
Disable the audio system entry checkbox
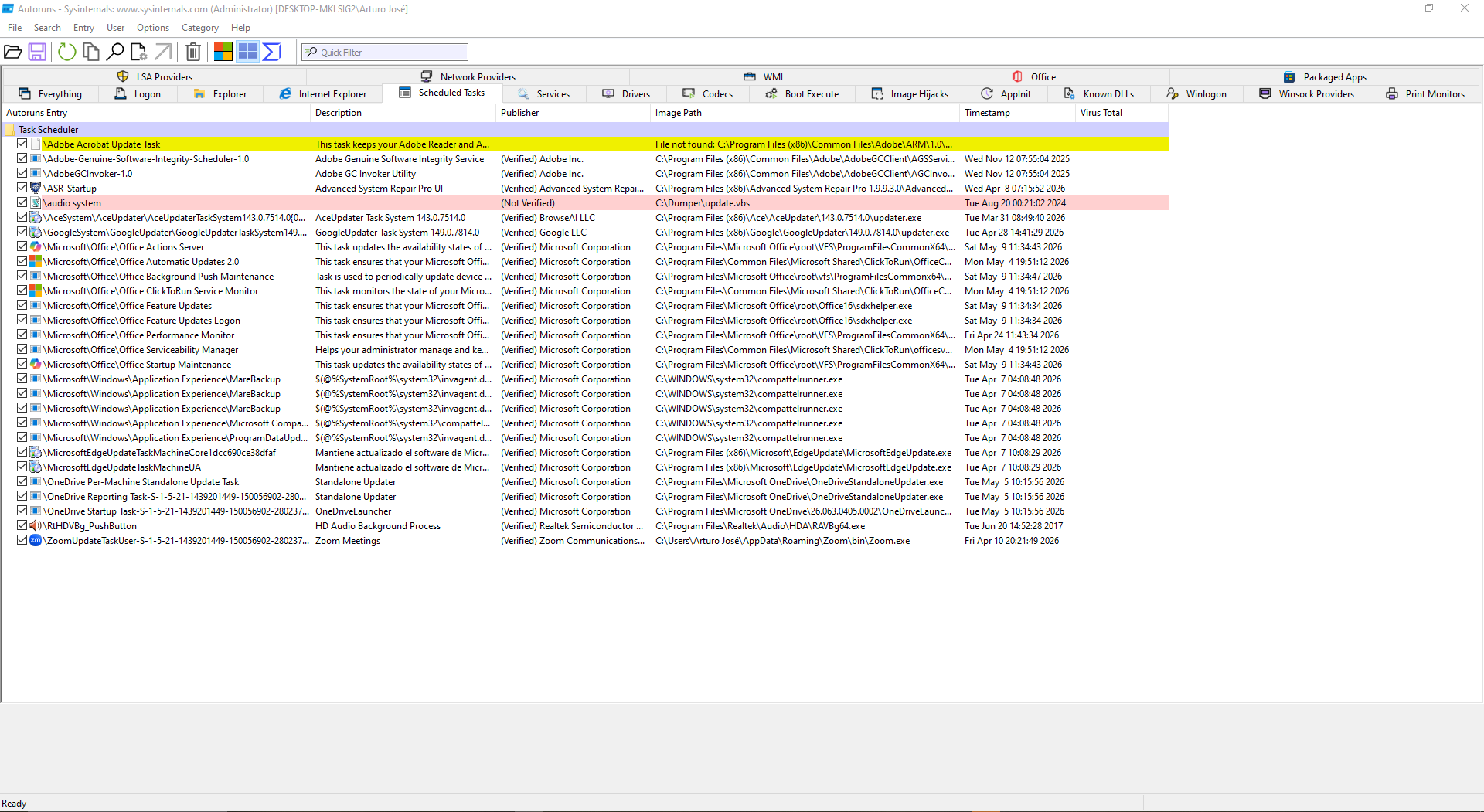coord(22,203)
